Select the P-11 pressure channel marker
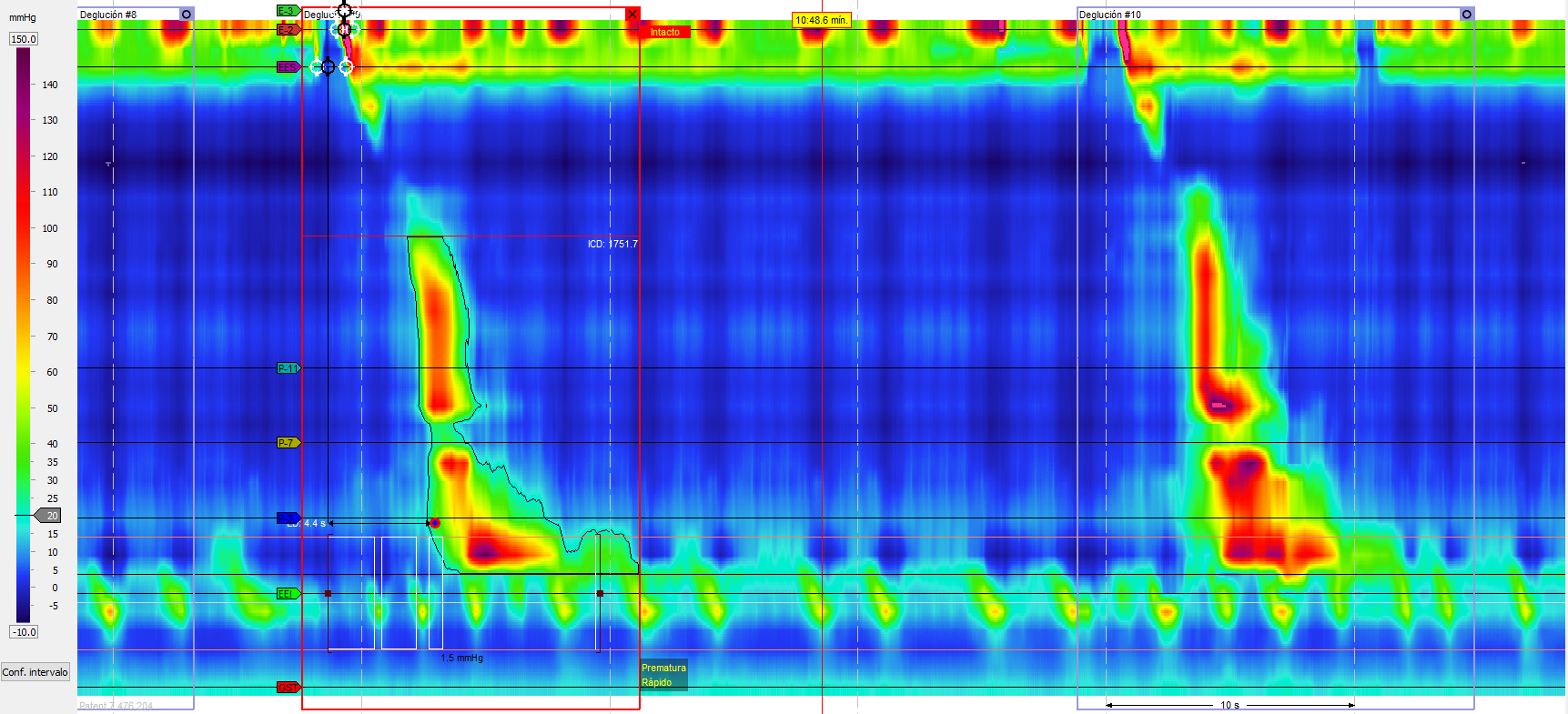 pos(288,368)
